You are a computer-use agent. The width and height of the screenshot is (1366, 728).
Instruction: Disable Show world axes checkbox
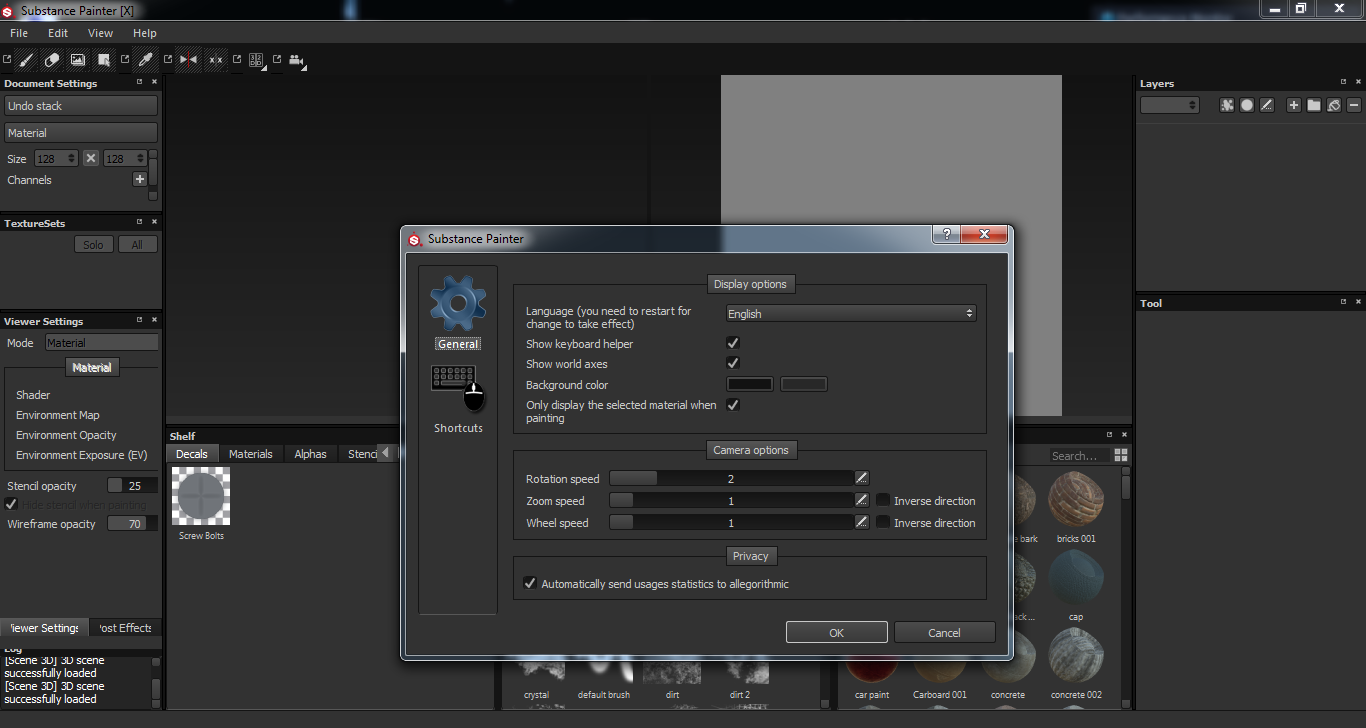click(x=733, y=363)
